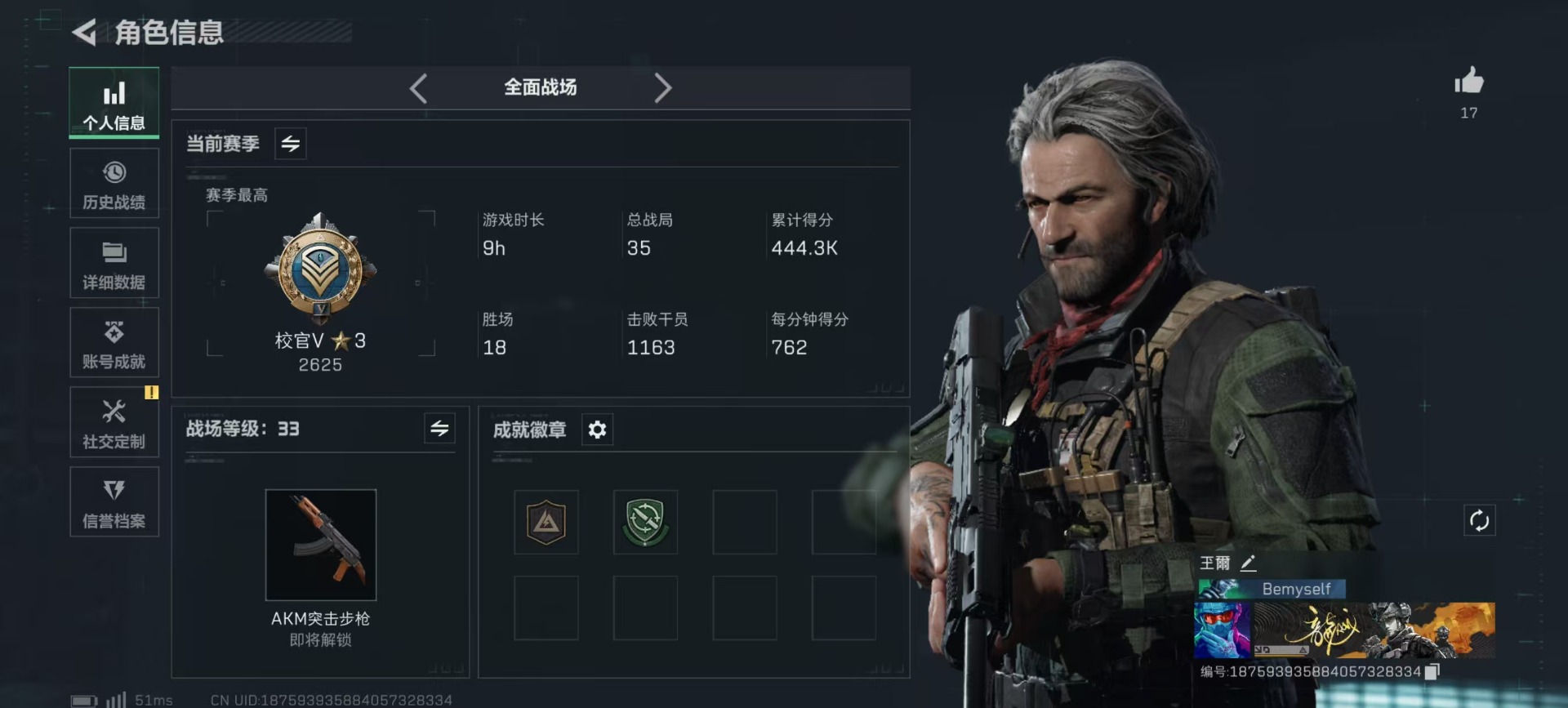Image resolution: width=1568 pixels, height=708 pixels.
Task: Open the 社交定制 tab with the alert badge
Action: click(114, 422)
